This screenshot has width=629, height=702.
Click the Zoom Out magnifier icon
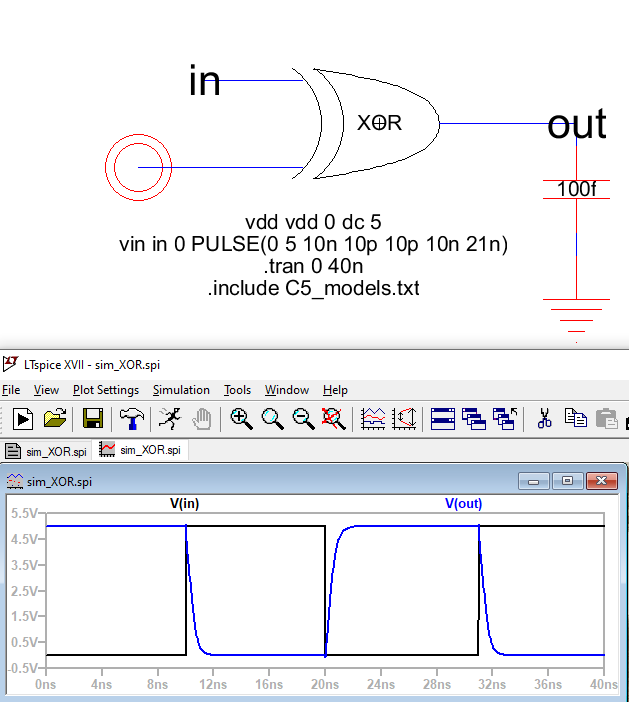(x=304, y=419)
